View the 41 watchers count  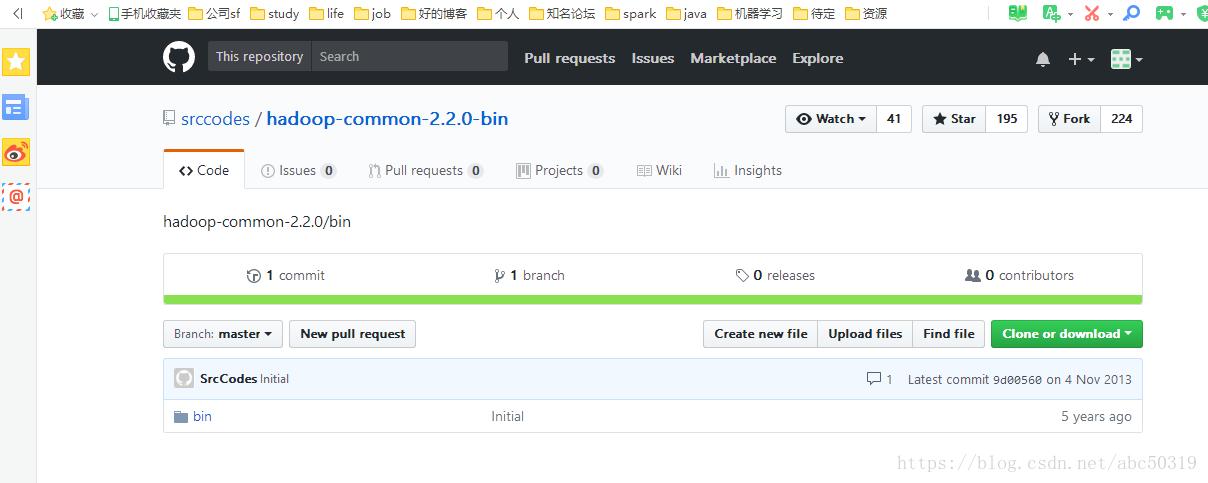click(894, 119)
